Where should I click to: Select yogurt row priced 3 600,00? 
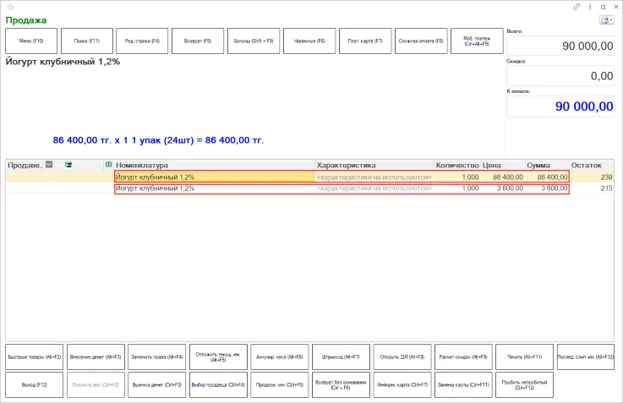coord(310,188)
